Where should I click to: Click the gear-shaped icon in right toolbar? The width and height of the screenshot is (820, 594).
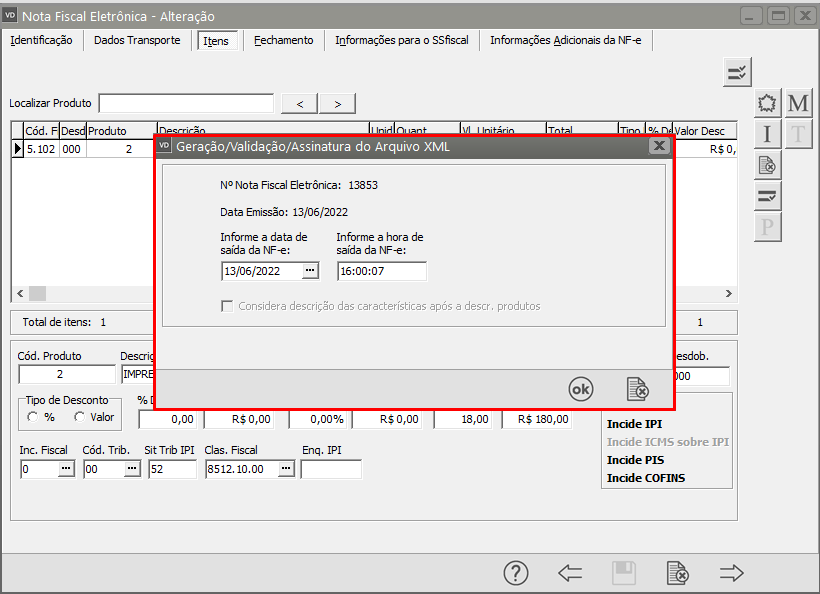767,104
